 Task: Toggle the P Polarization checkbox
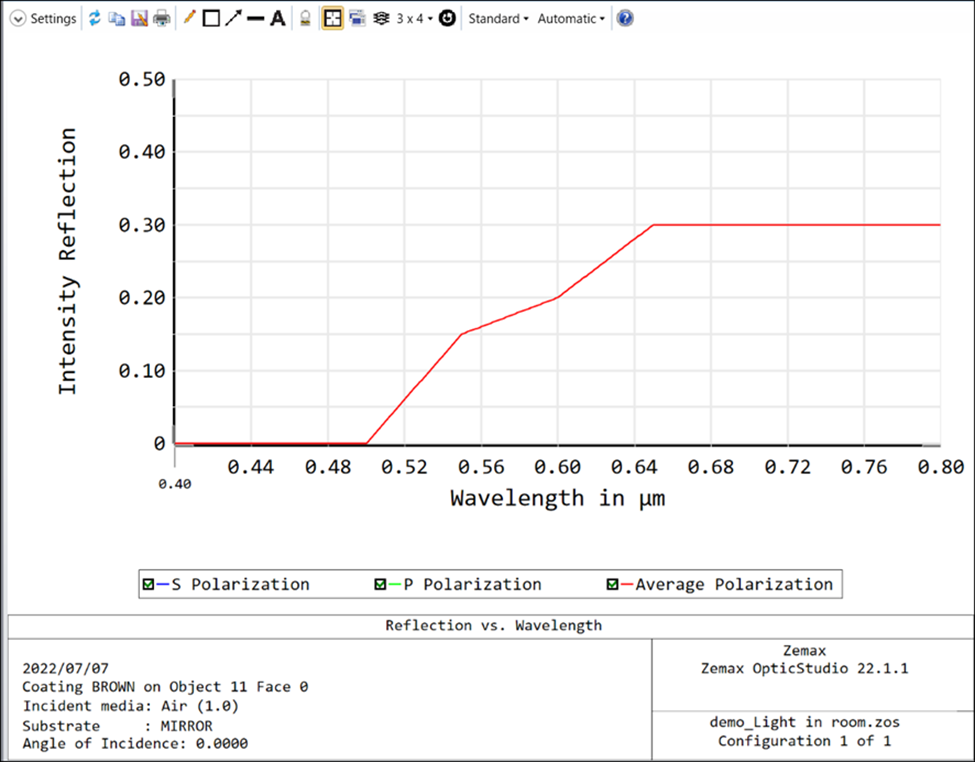click(381, 585)
